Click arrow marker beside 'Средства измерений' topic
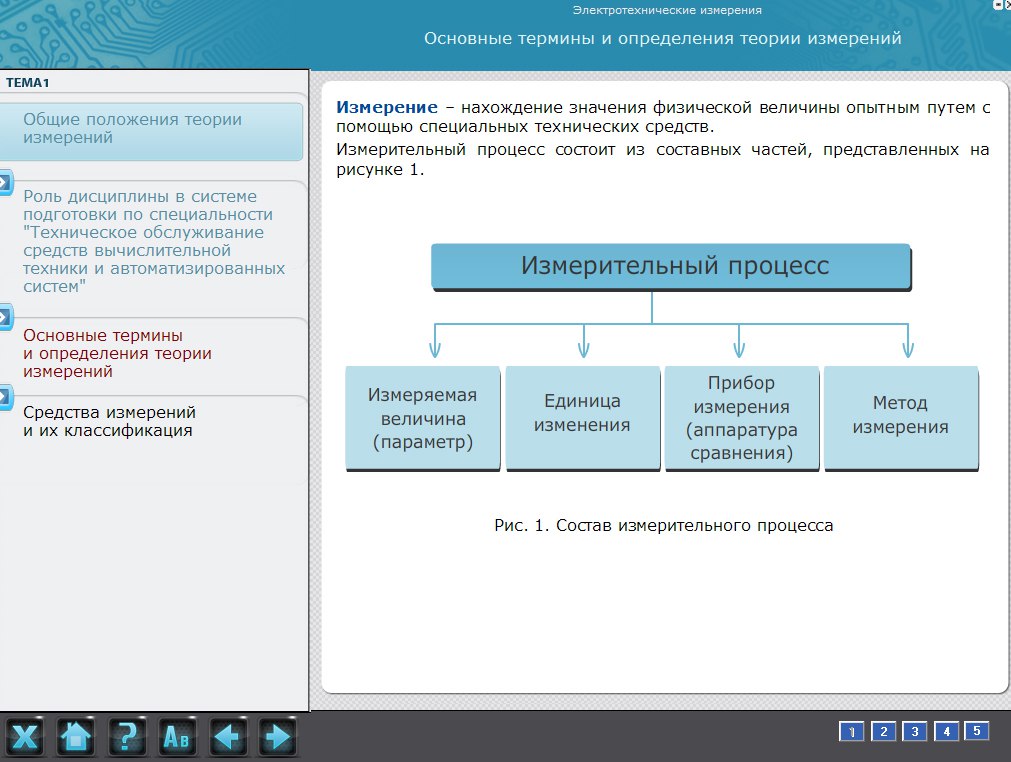 [x=5, y=397]
